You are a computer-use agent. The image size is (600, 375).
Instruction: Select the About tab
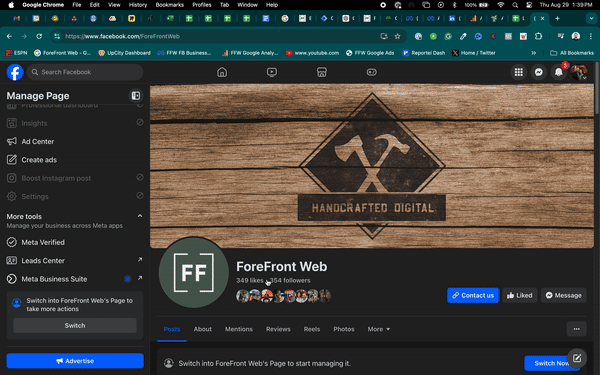[x=202, y=329]
